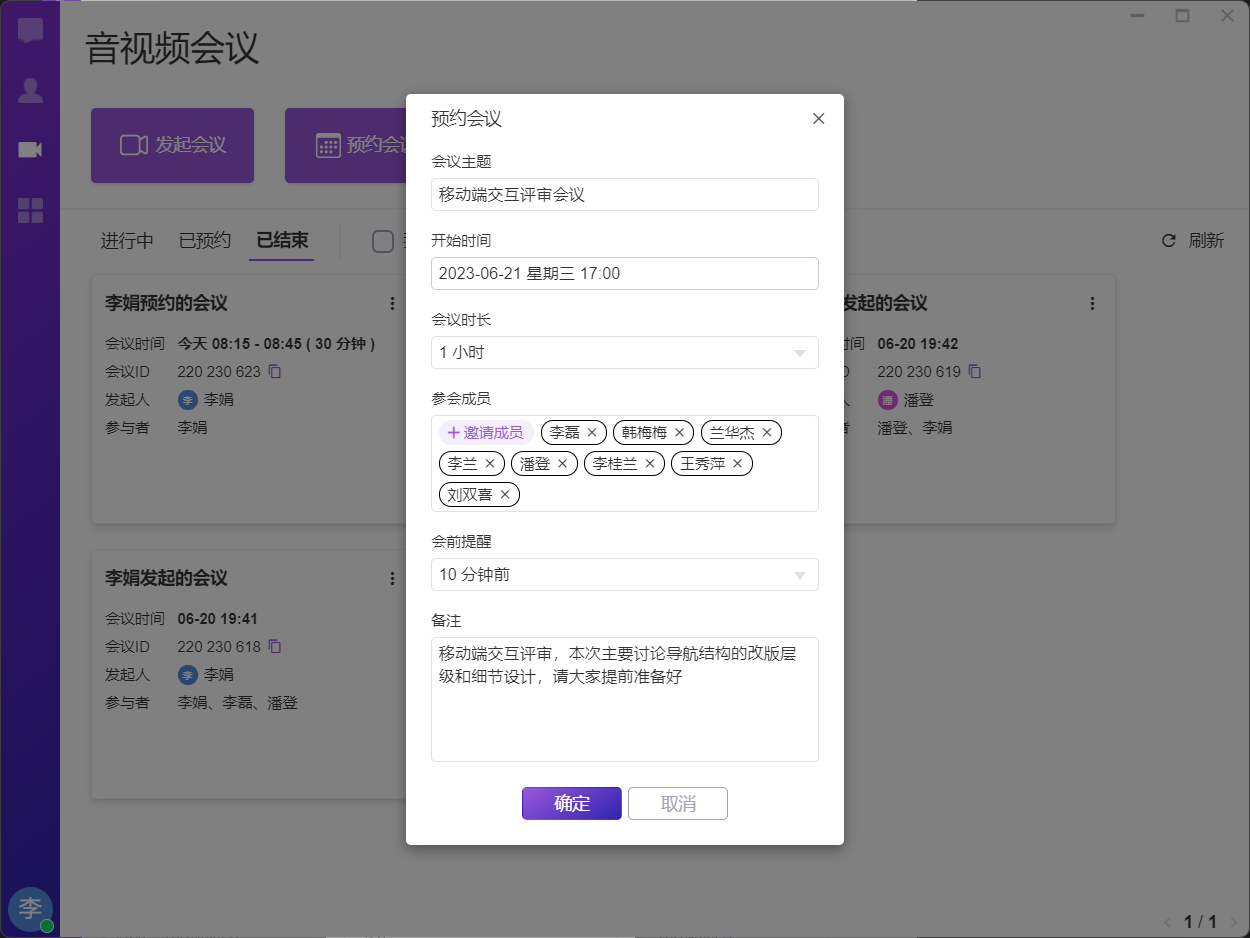Image resolution: width=1250 pixels, height=938 pixels.
Task: Click the 会议主题 topic input field
Action: pos(624,195)
